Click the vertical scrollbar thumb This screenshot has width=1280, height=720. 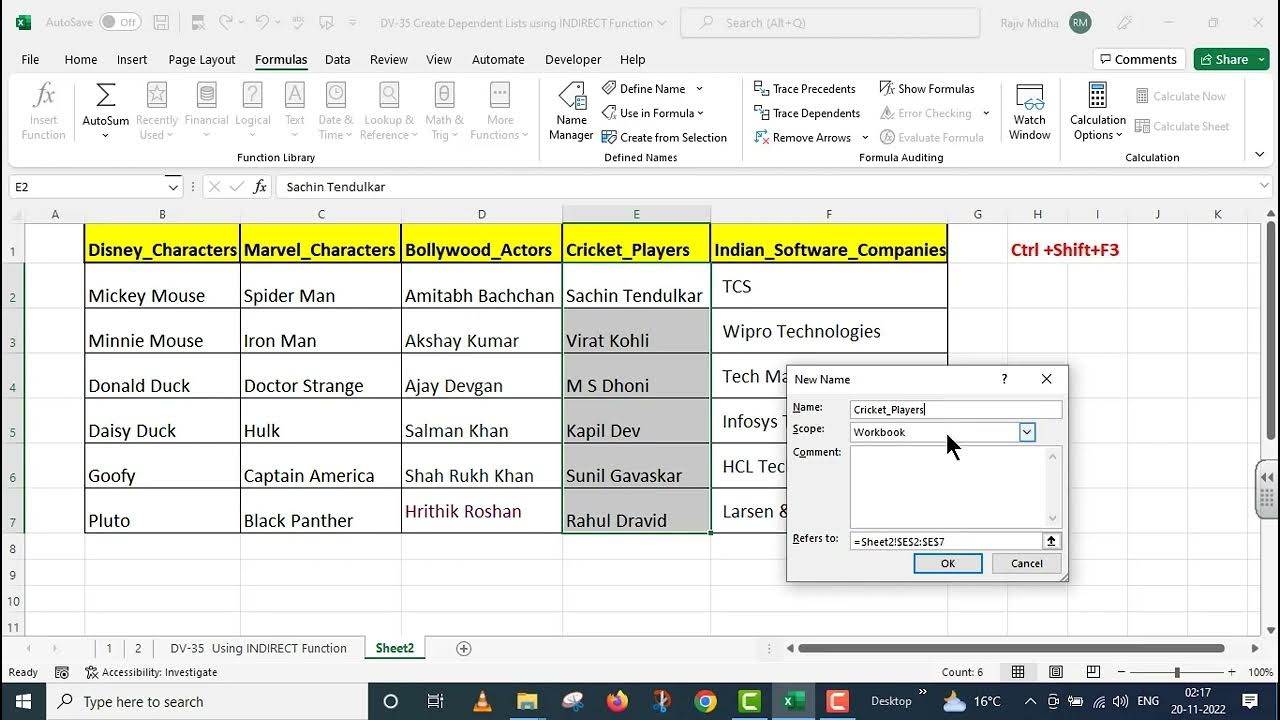pyautogui.click(x=1272, y=330)
